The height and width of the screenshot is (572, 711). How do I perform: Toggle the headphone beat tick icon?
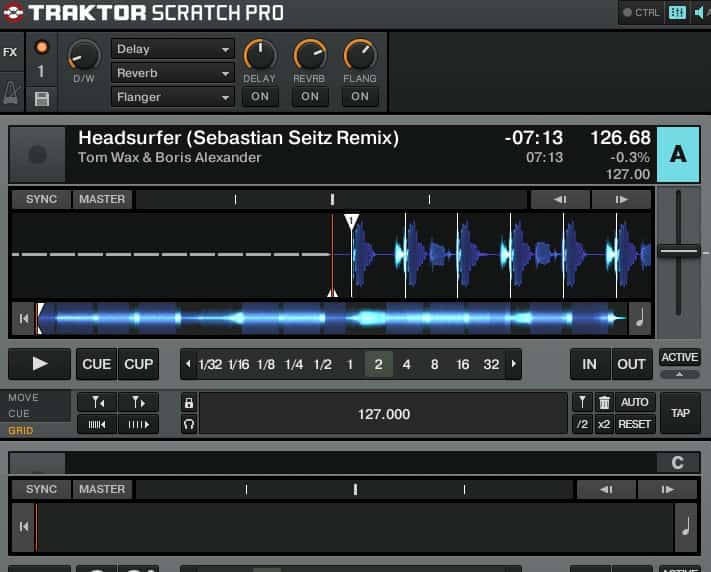(189, 425)
